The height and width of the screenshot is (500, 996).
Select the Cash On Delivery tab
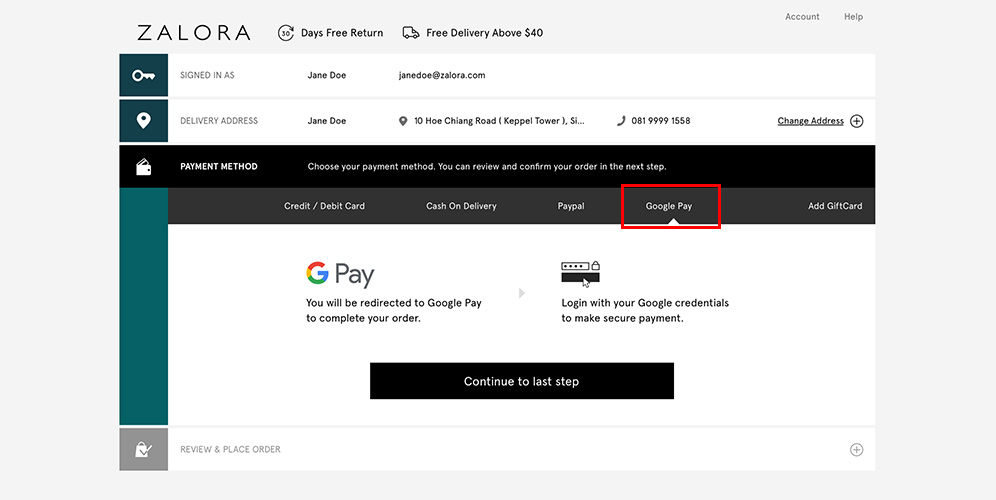point(461,206)
